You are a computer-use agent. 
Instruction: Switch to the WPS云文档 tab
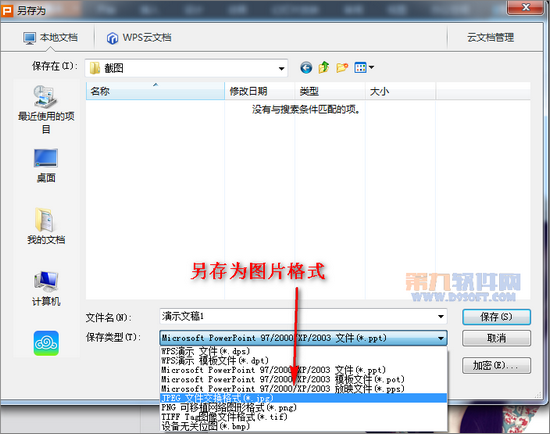tap(139, 38)
